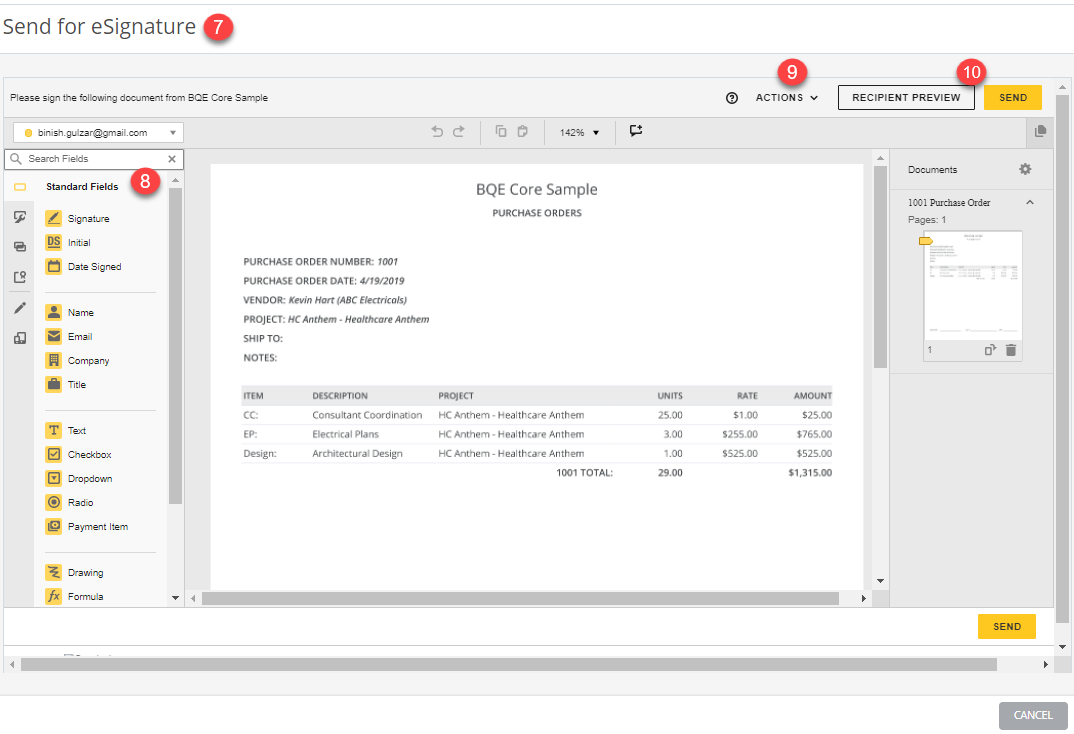Click the RECIPIENT PREVIEW button
This screenshot has height=734, width=1074.
click(906, 98)
